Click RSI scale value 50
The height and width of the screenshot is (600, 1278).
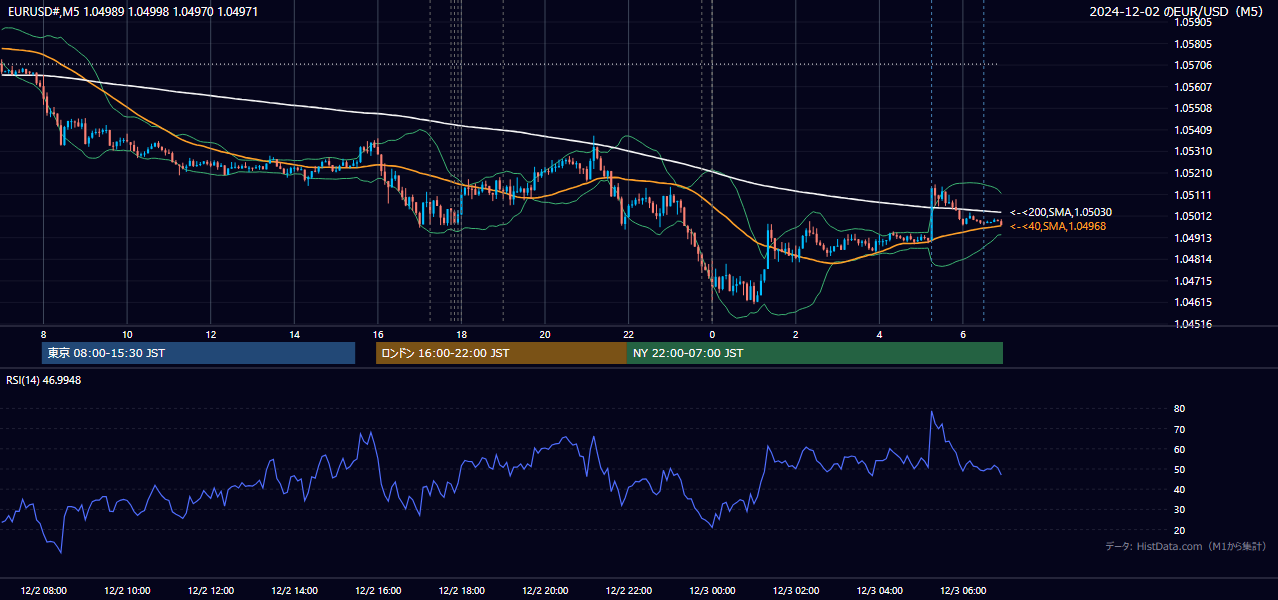pyautogui.click(x=1180, y=469)
